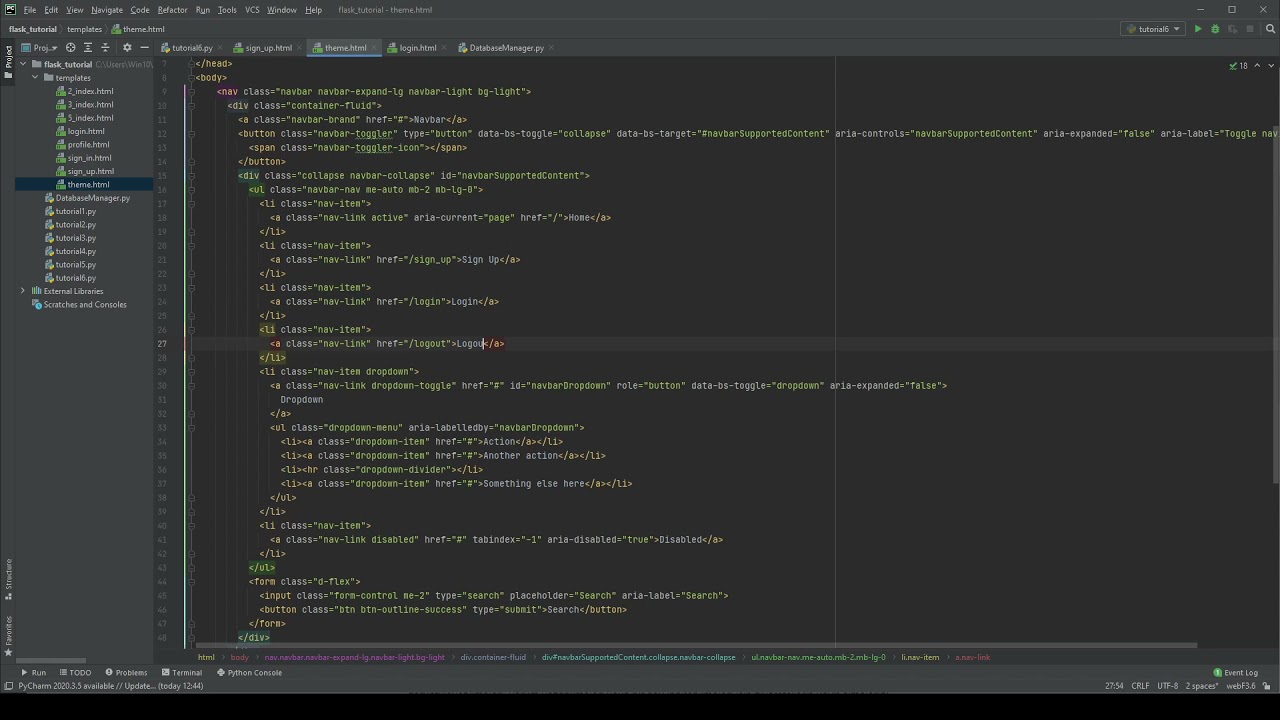Open the Python Console tool window

[249, 673]
